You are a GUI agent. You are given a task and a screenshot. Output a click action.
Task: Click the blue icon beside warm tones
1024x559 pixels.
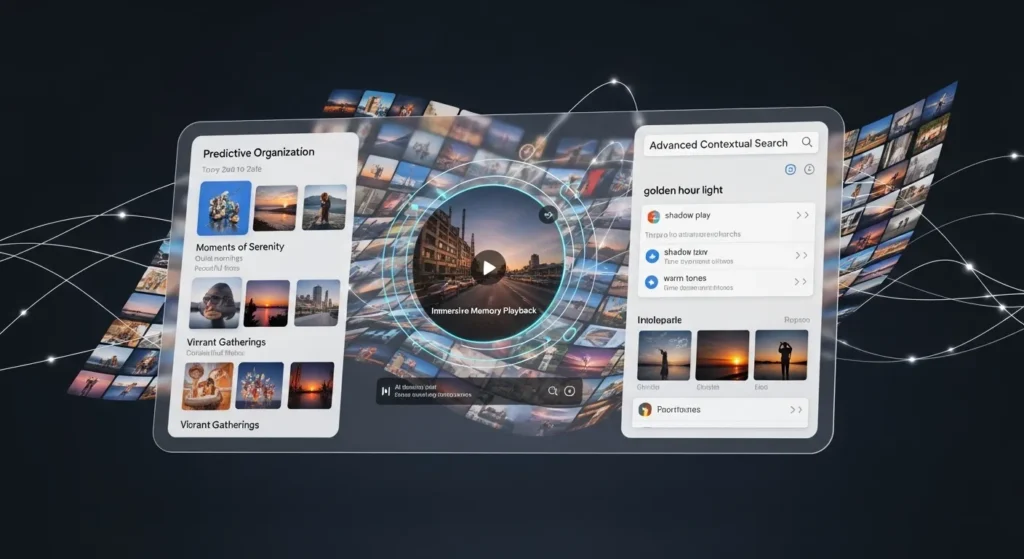click(x=652, y=282)
